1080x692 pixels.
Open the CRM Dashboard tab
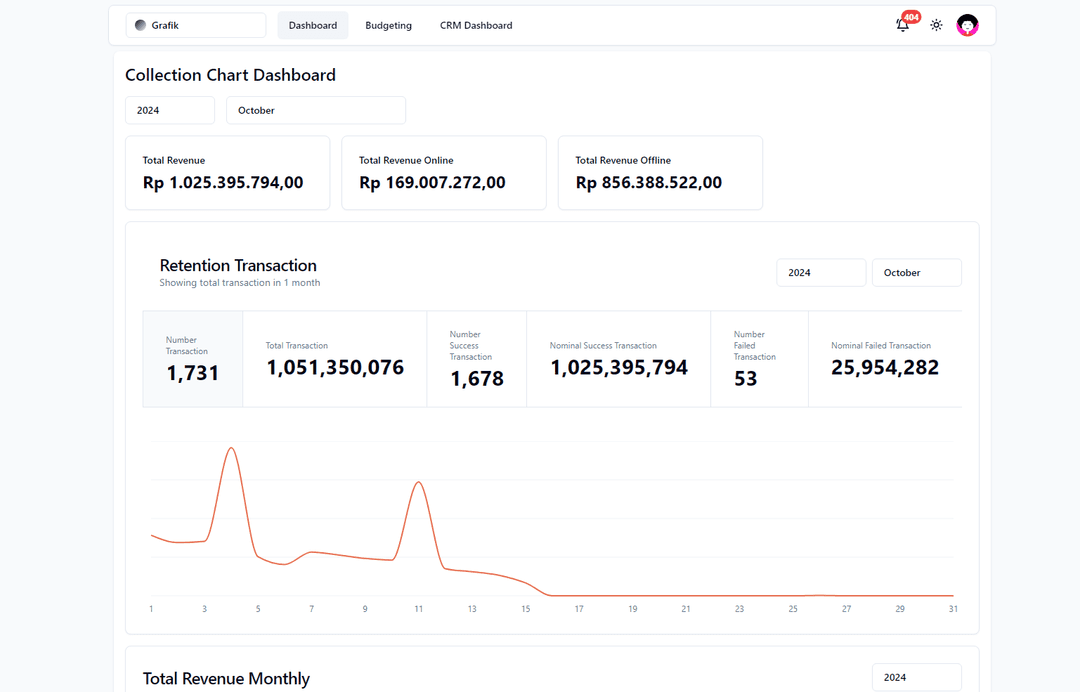476,25
